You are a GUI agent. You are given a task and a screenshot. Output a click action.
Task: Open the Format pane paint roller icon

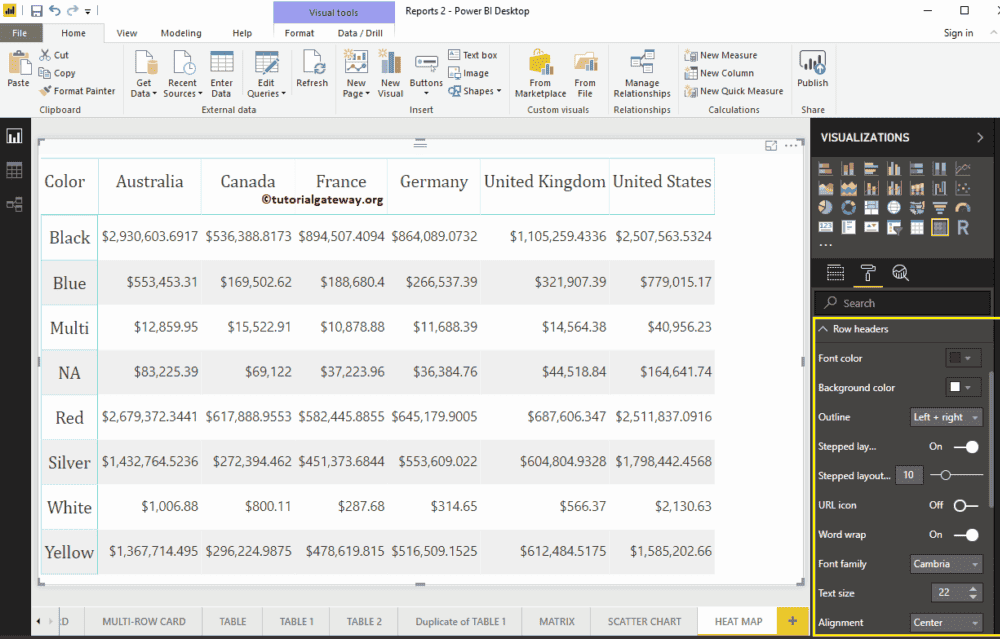(x=868, y=272)
